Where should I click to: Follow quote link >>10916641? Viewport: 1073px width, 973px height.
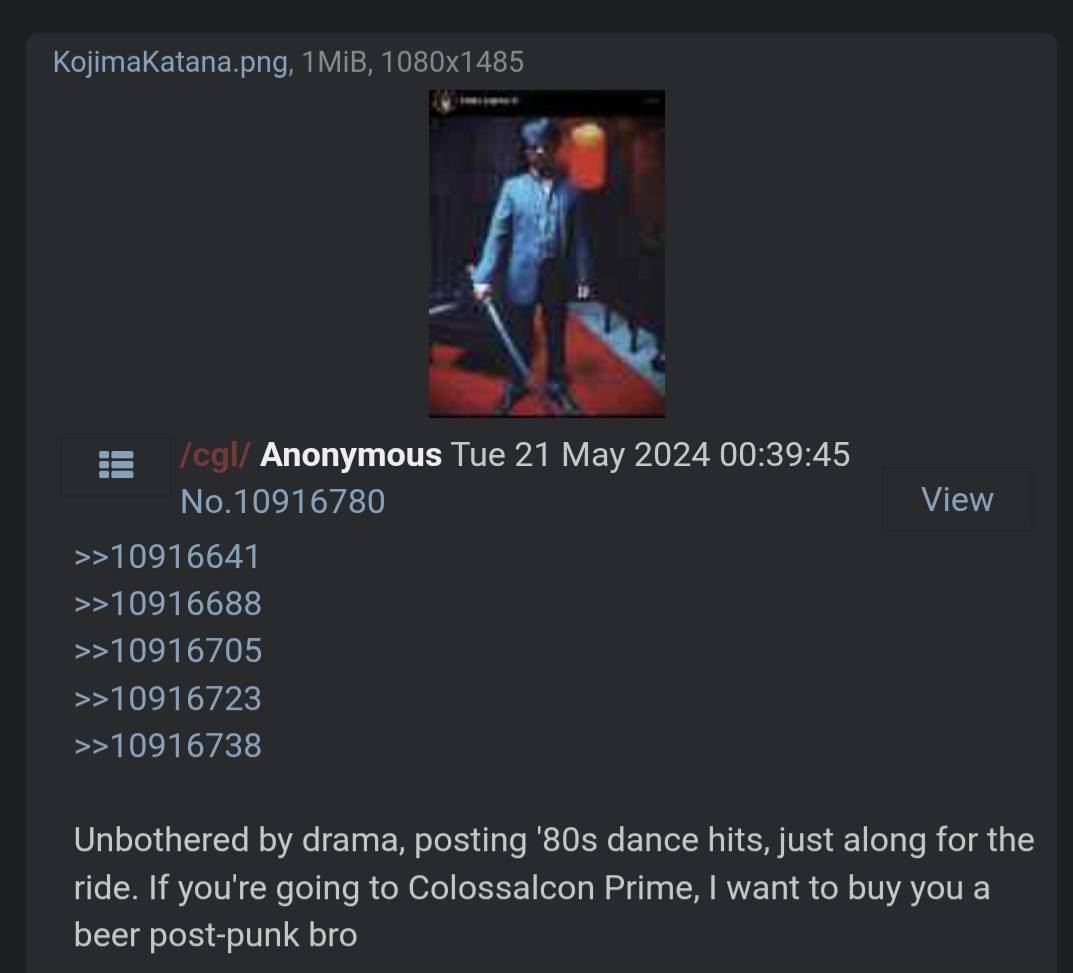pos(168,556)
